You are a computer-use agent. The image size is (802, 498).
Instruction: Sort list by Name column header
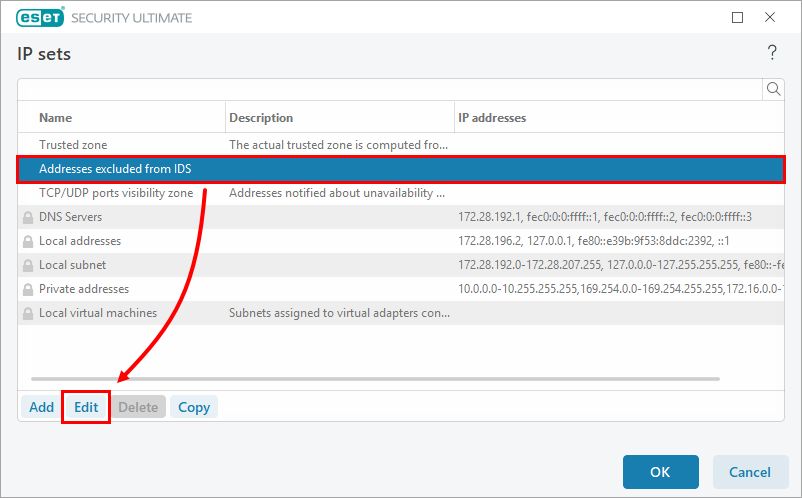pyautogui.click(x=56, y=118)
